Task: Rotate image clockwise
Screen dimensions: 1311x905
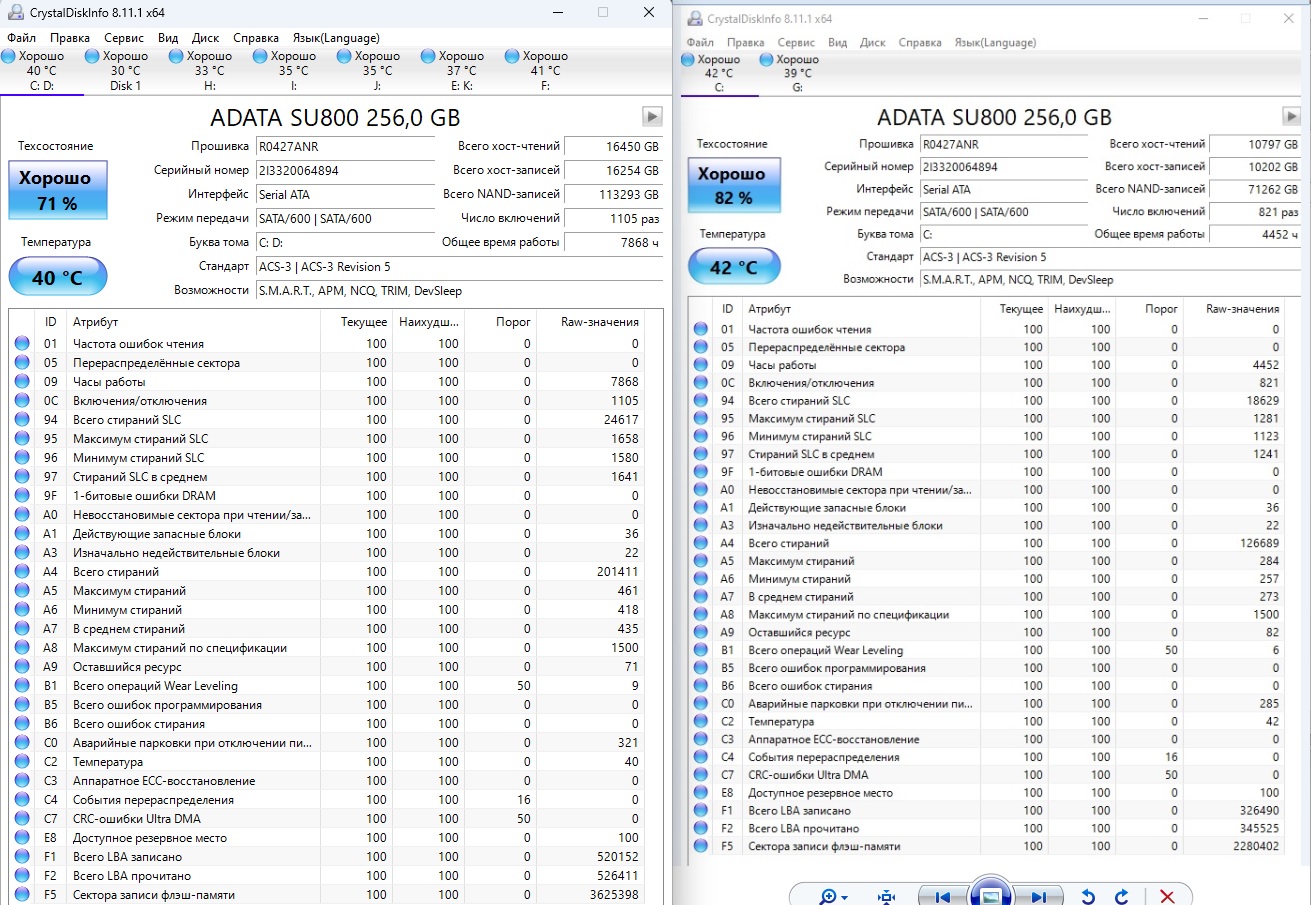Action: point(1122,896)
